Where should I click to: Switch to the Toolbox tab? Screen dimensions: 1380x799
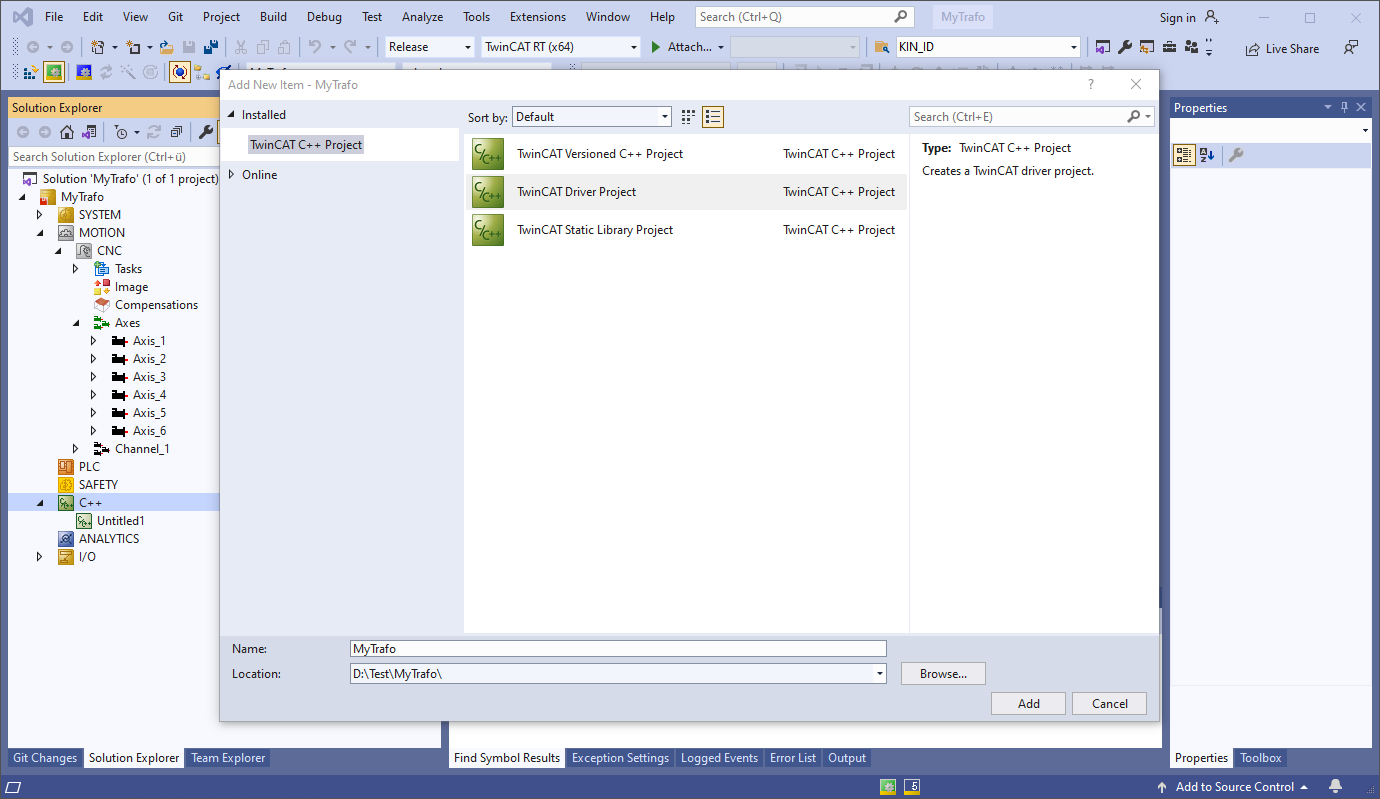1261,758
